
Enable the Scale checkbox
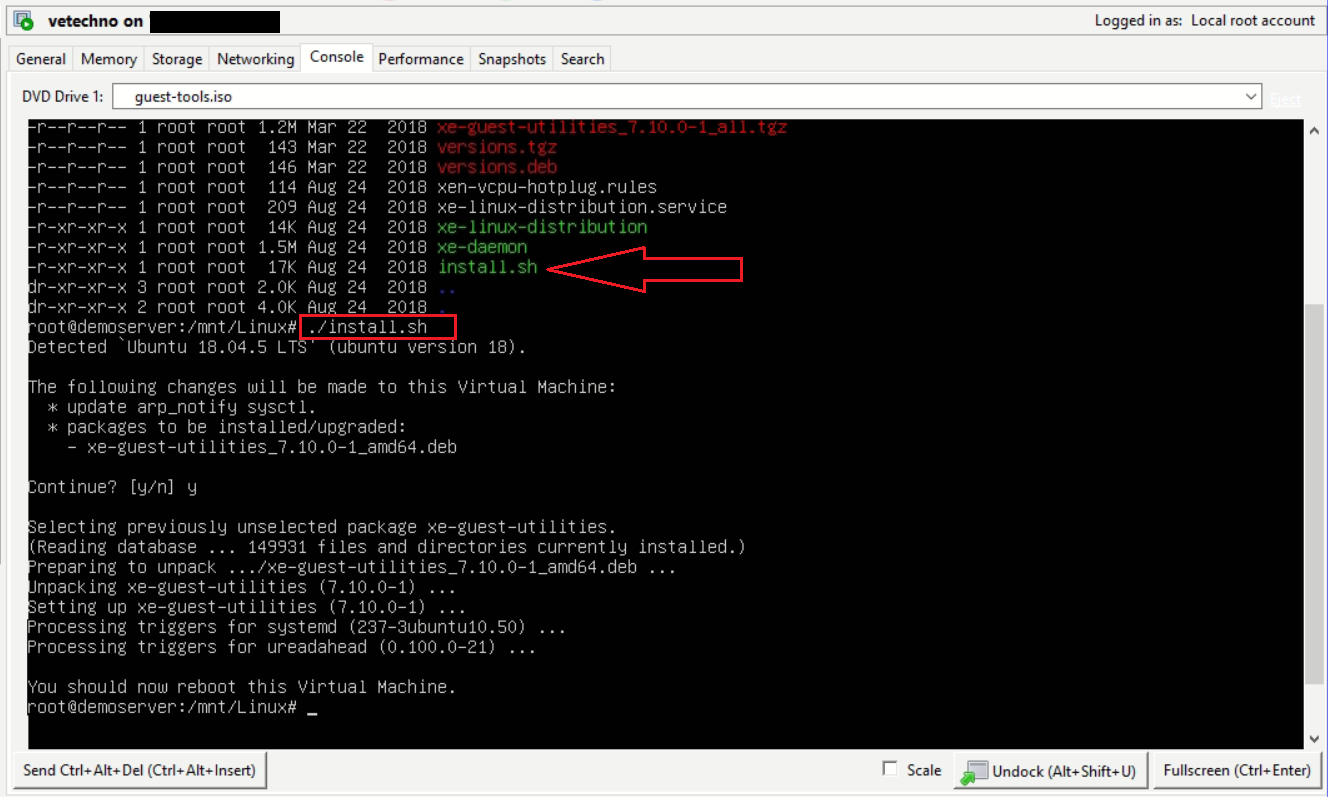pyautogui.click(x=889, y=770)
